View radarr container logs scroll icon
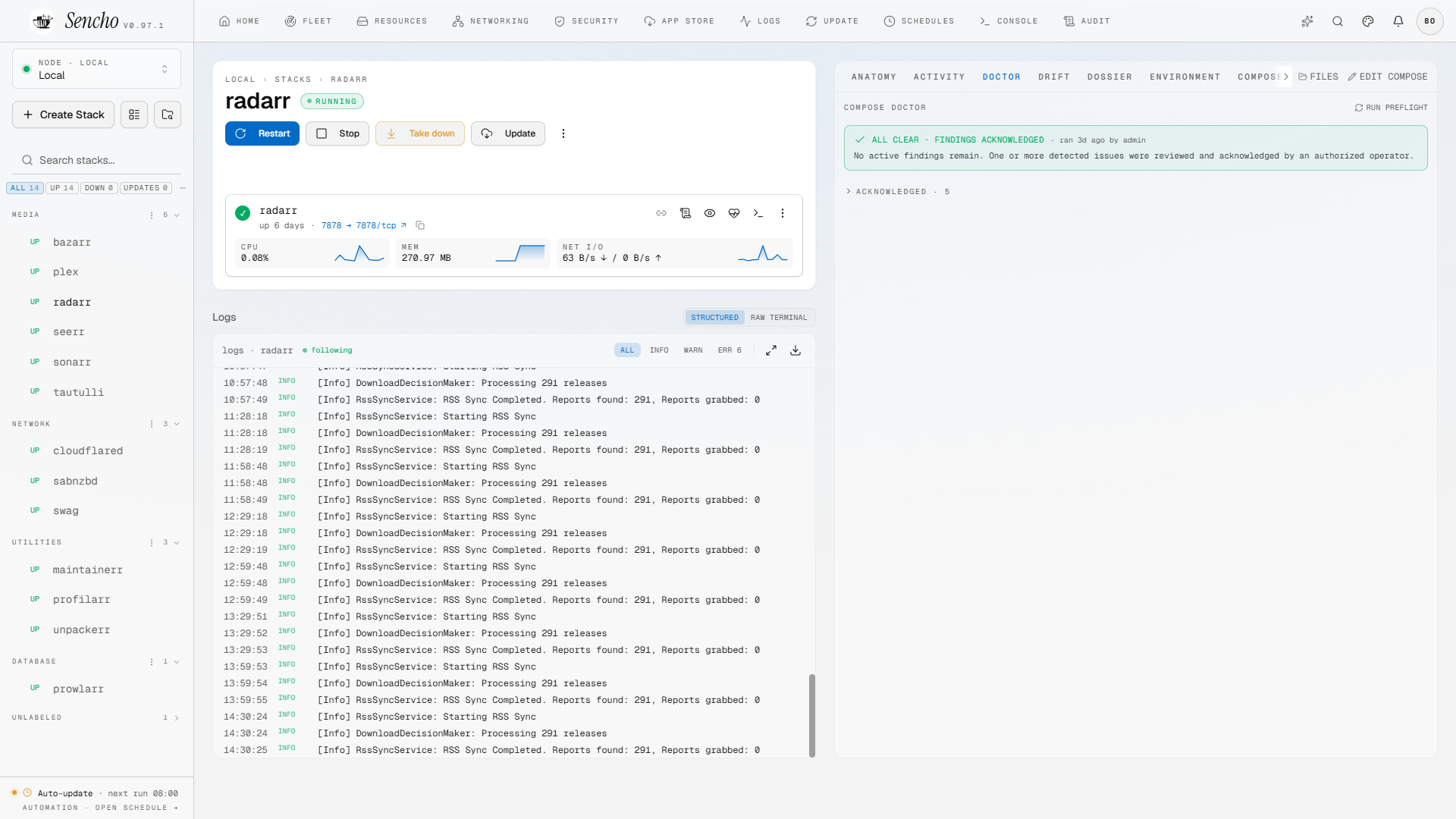The height and width of the screenshot is (819, 1456). pos(686,213)
